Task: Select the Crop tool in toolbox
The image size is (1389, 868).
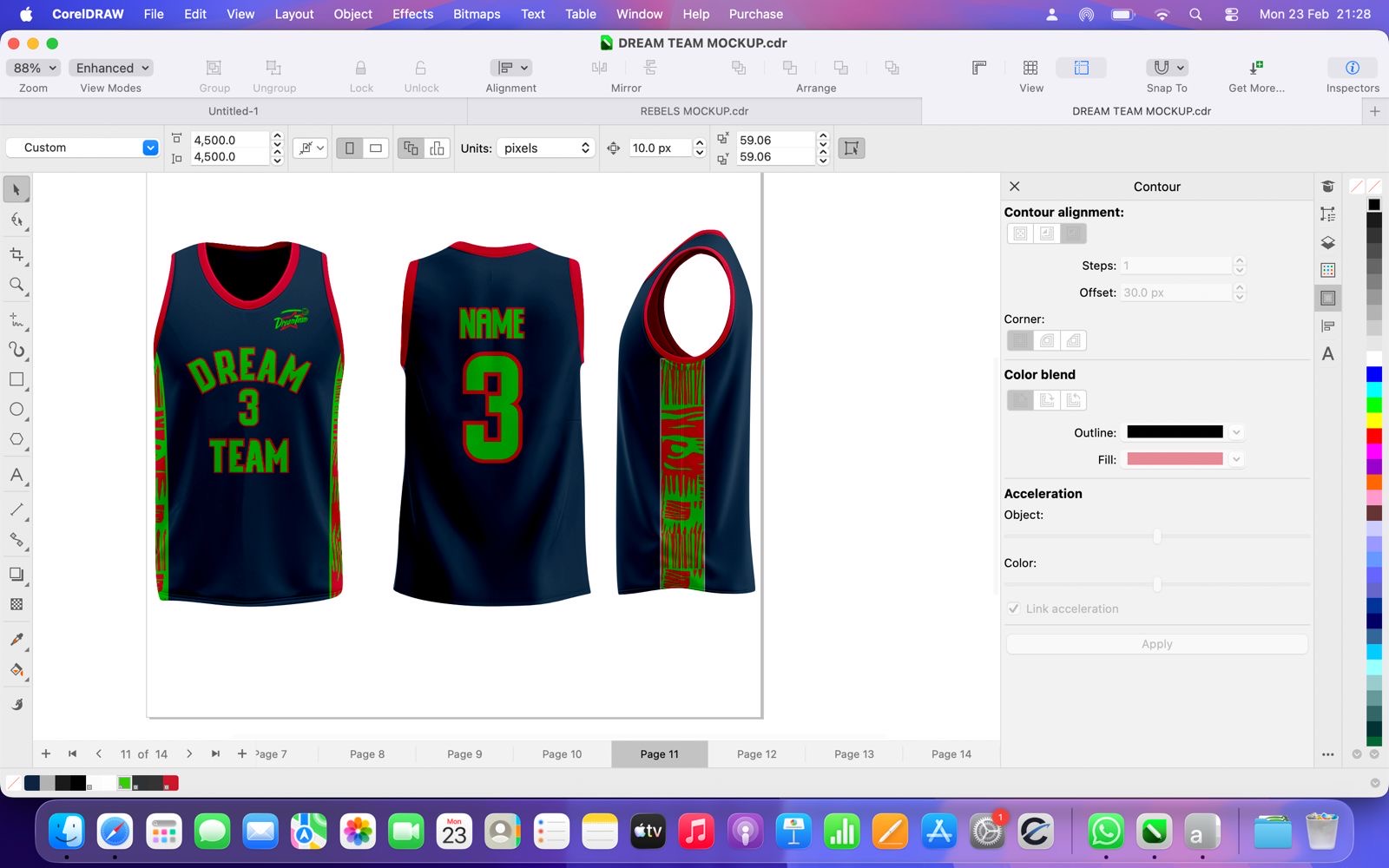Action: point(16,254)
